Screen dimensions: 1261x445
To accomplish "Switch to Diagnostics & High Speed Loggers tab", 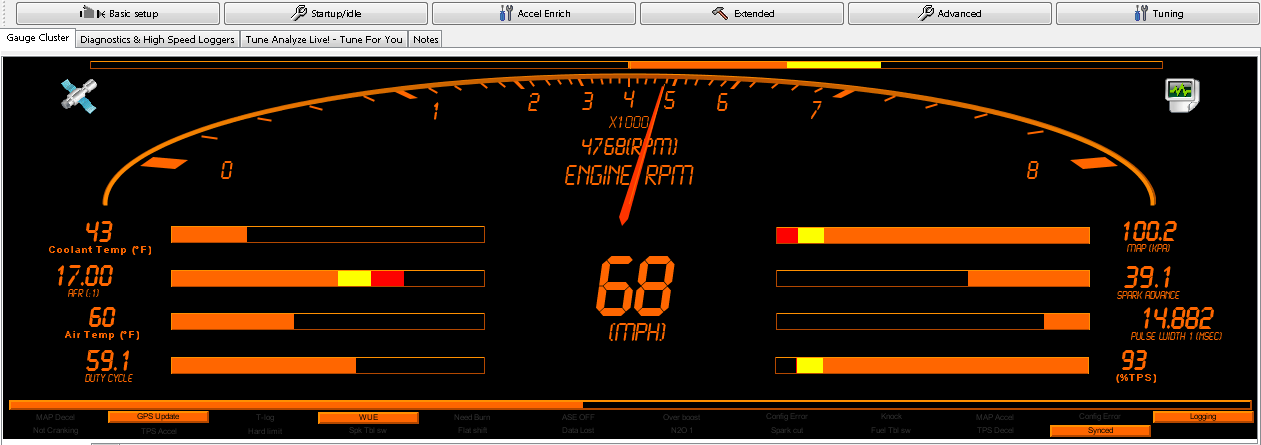I will pos(157,39).
